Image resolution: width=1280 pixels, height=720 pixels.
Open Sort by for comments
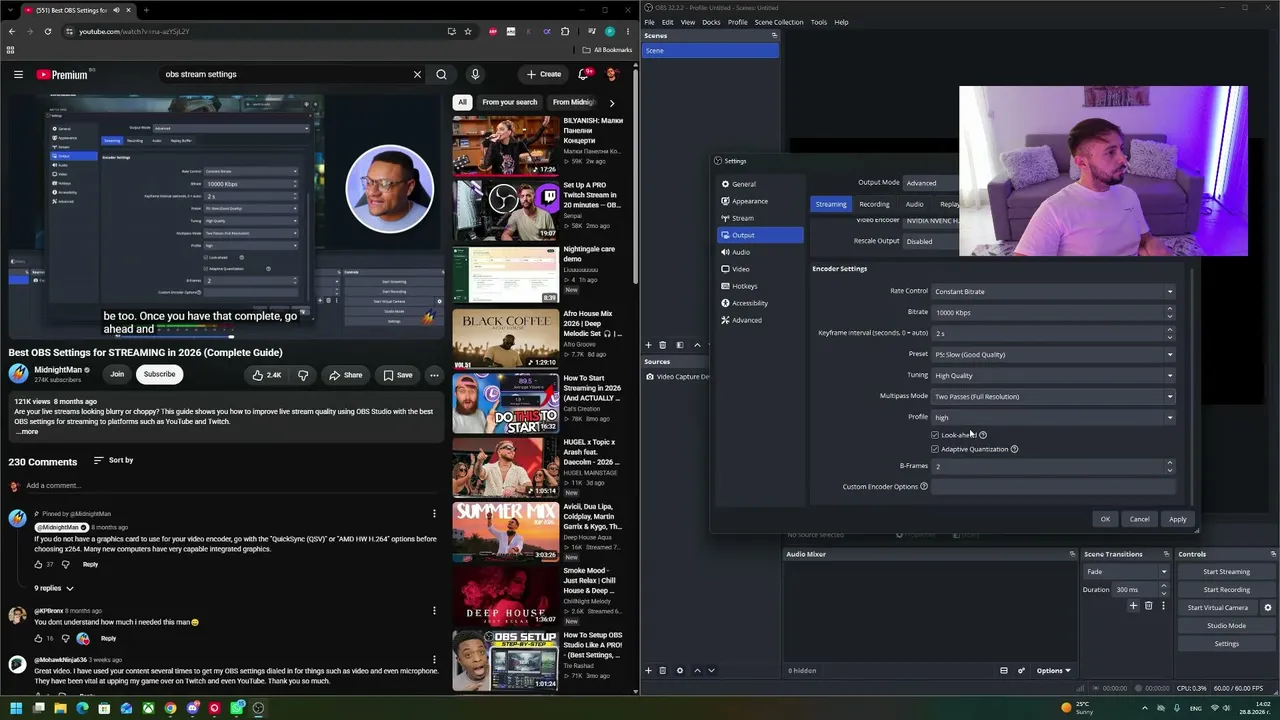(x=113, y=460)
